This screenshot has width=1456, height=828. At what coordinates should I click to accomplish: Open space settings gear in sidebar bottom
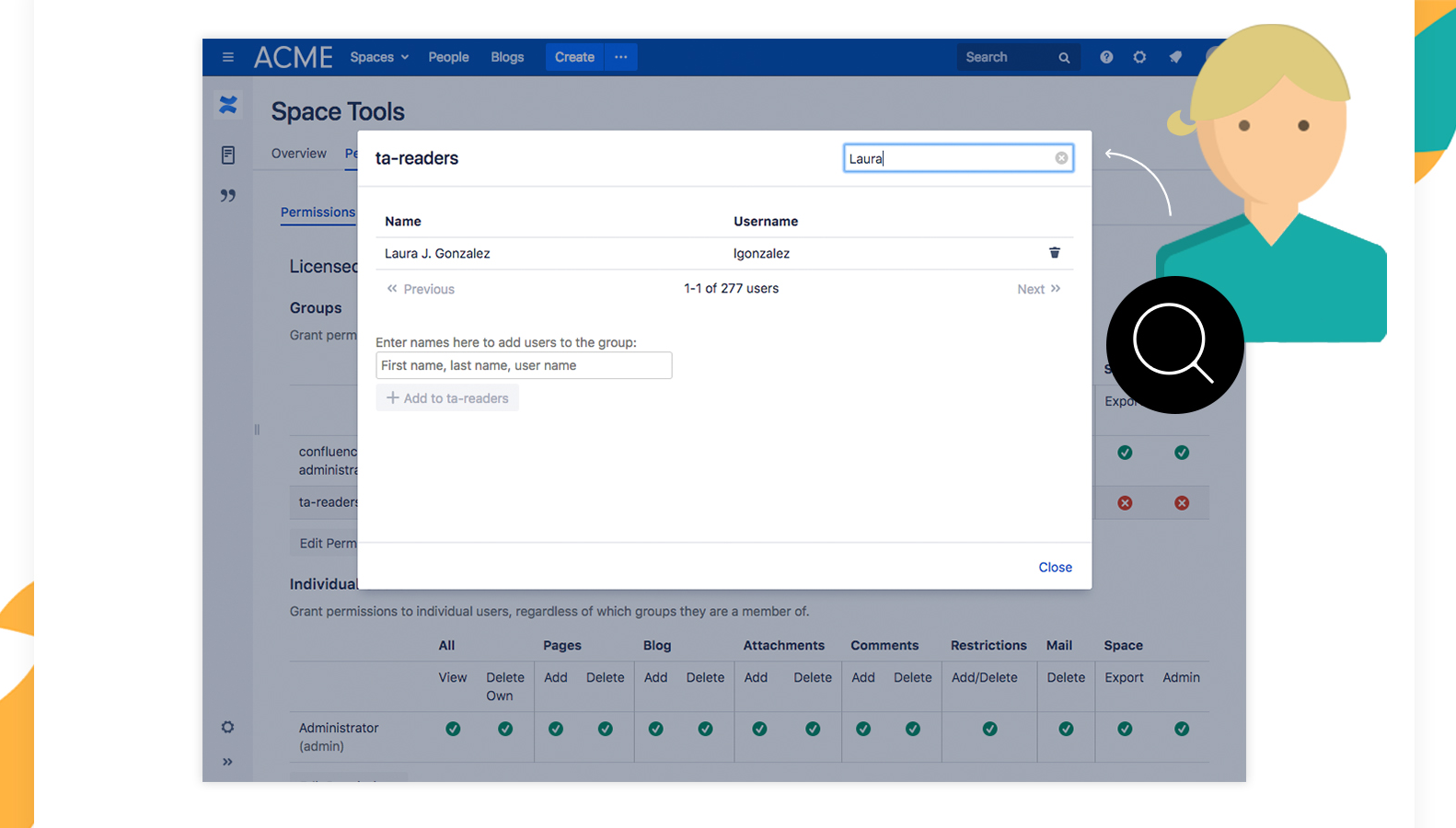point(227,728)
